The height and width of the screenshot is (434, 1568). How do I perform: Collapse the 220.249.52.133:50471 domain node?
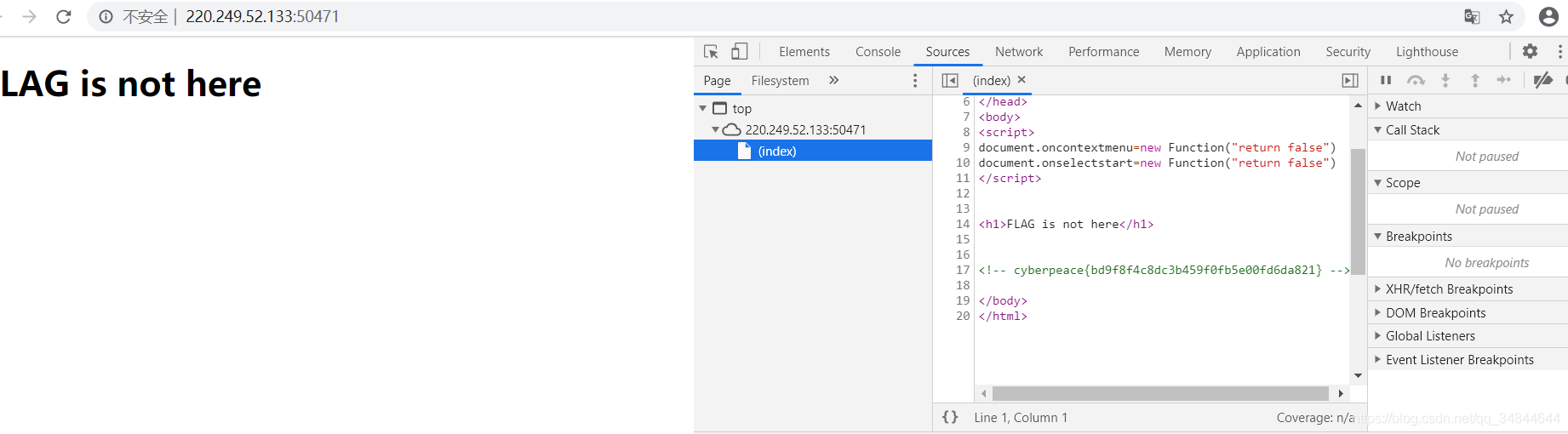[716, 130]
